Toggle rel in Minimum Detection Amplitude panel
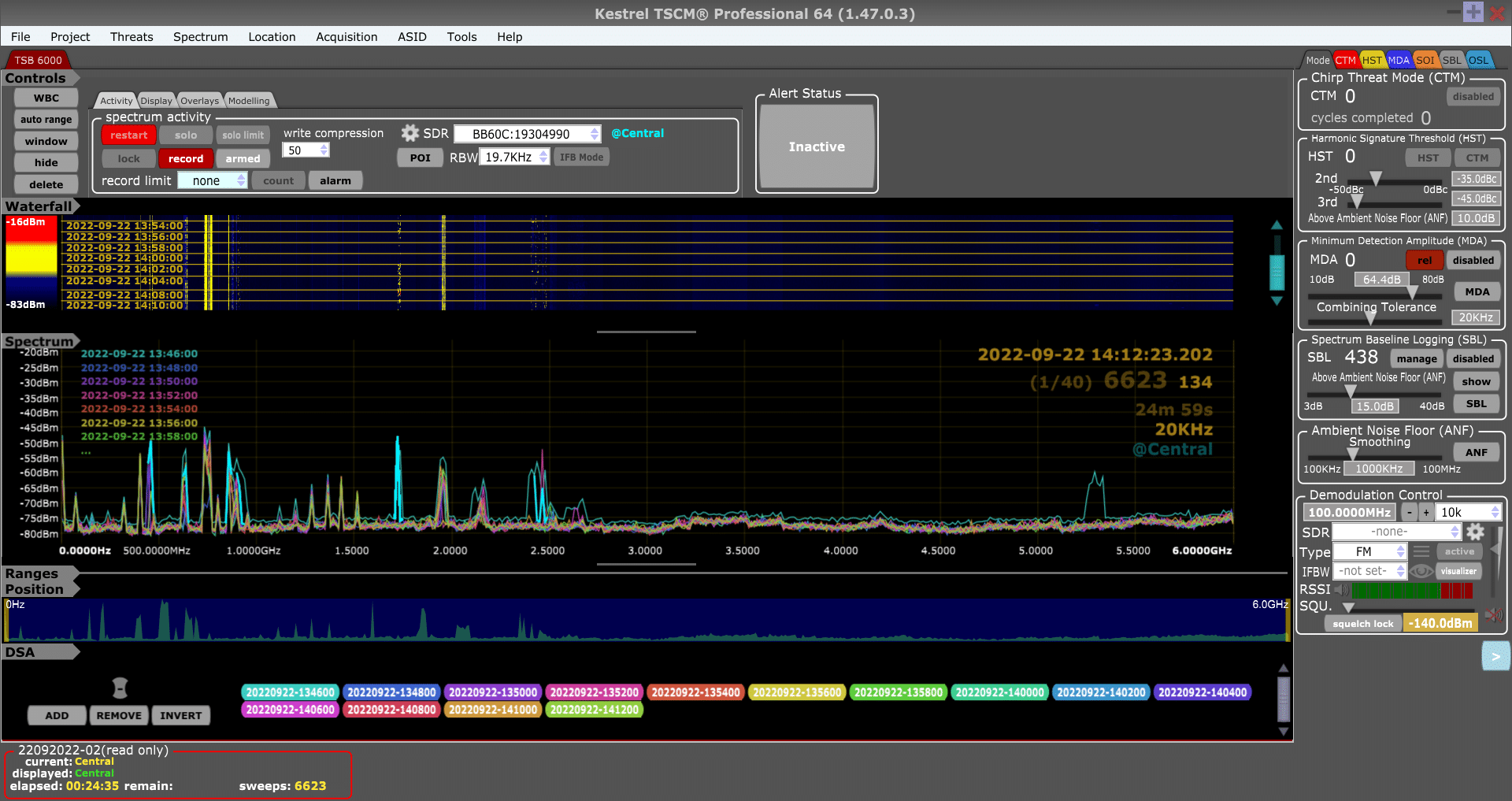This screenshot has height=801, width=1512. point(1425,260)
